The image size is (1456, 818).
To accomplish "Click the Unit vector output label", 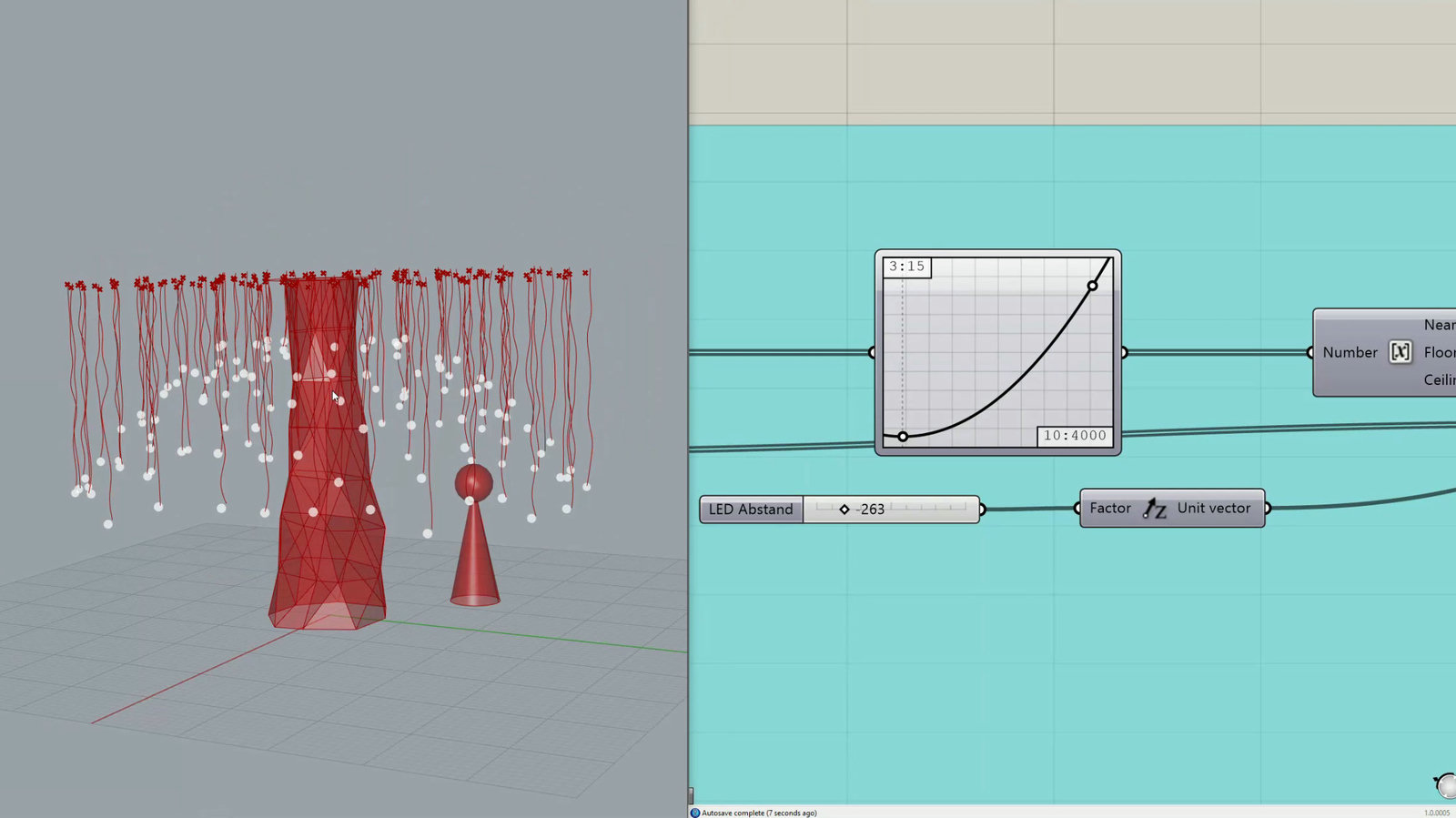I will [x=1214, y=509].
